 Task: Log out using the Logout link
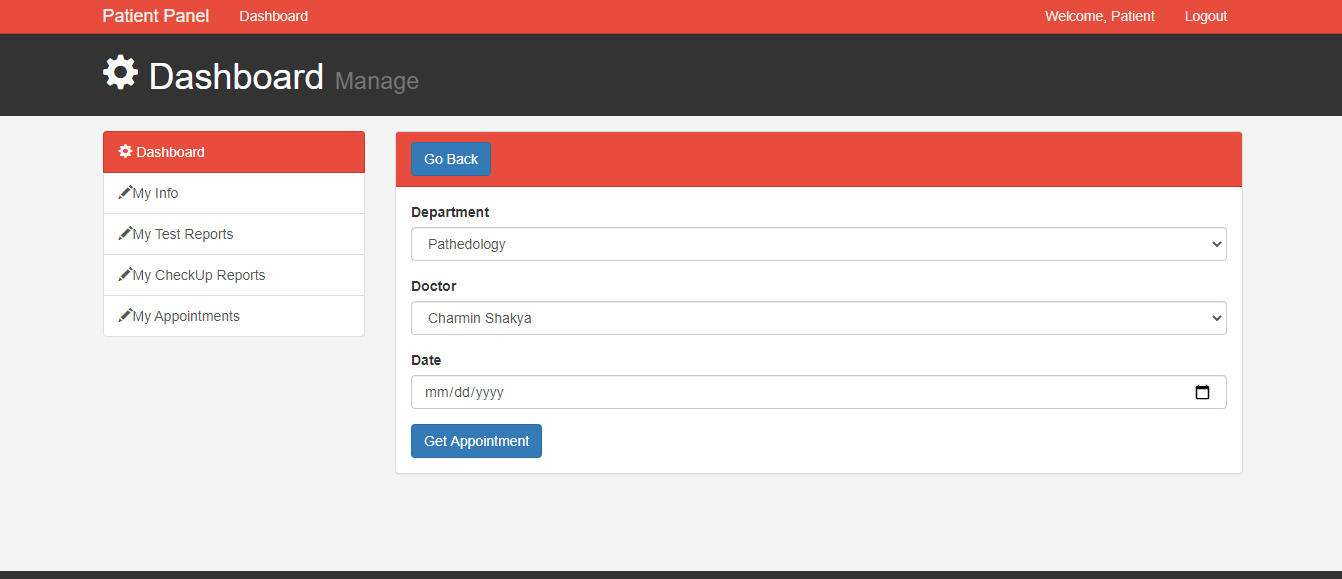coord(1205,16)
